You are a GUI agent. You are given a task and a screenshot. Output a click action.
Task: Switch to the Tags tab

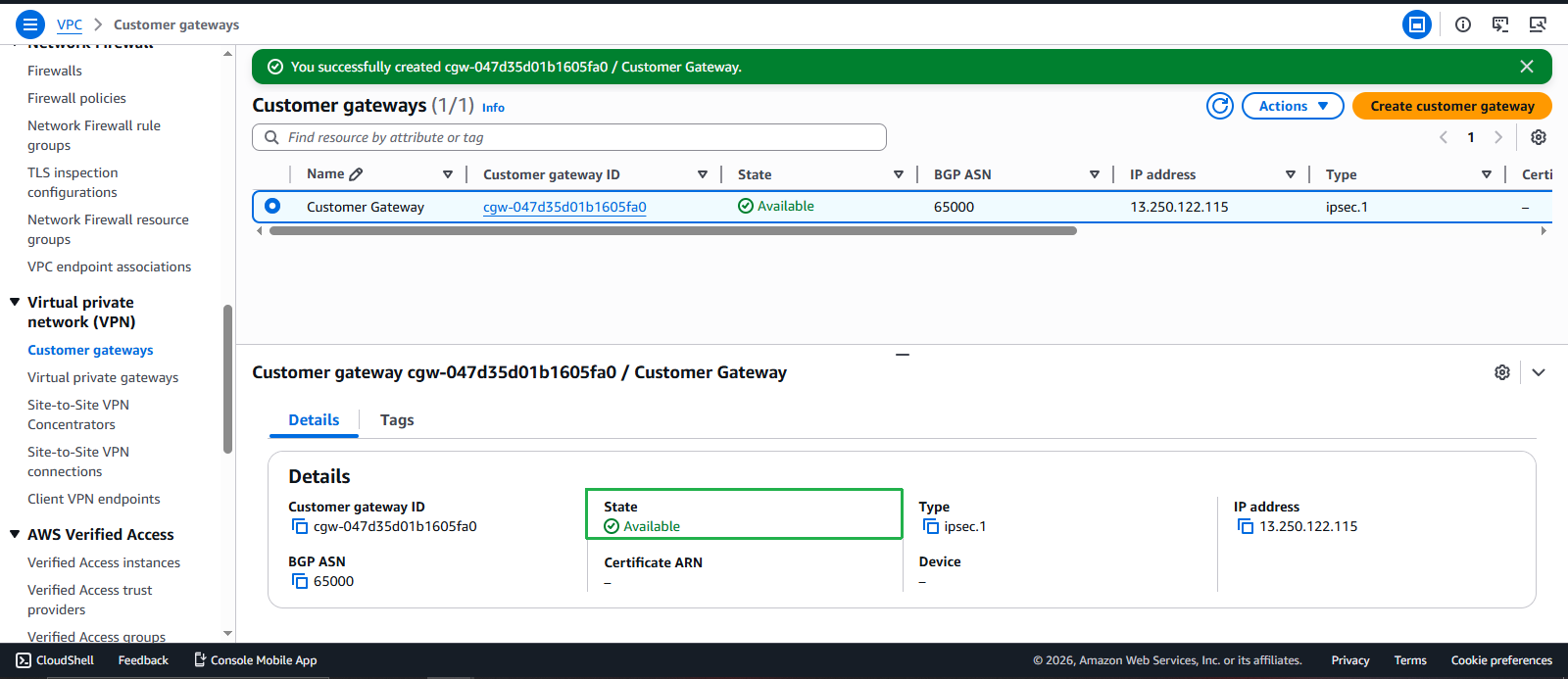pyautogui.click(x=397, y=420)
